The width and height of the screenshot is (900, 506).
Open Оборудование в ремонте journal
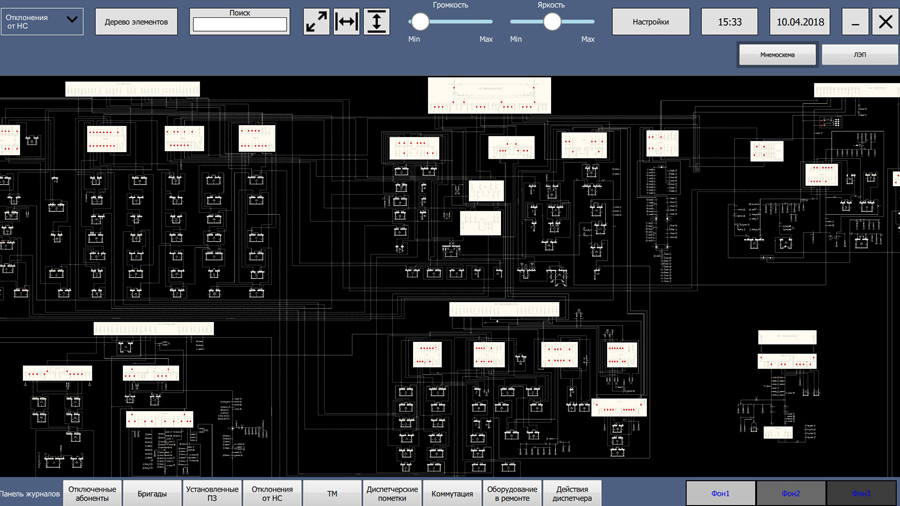512,493
